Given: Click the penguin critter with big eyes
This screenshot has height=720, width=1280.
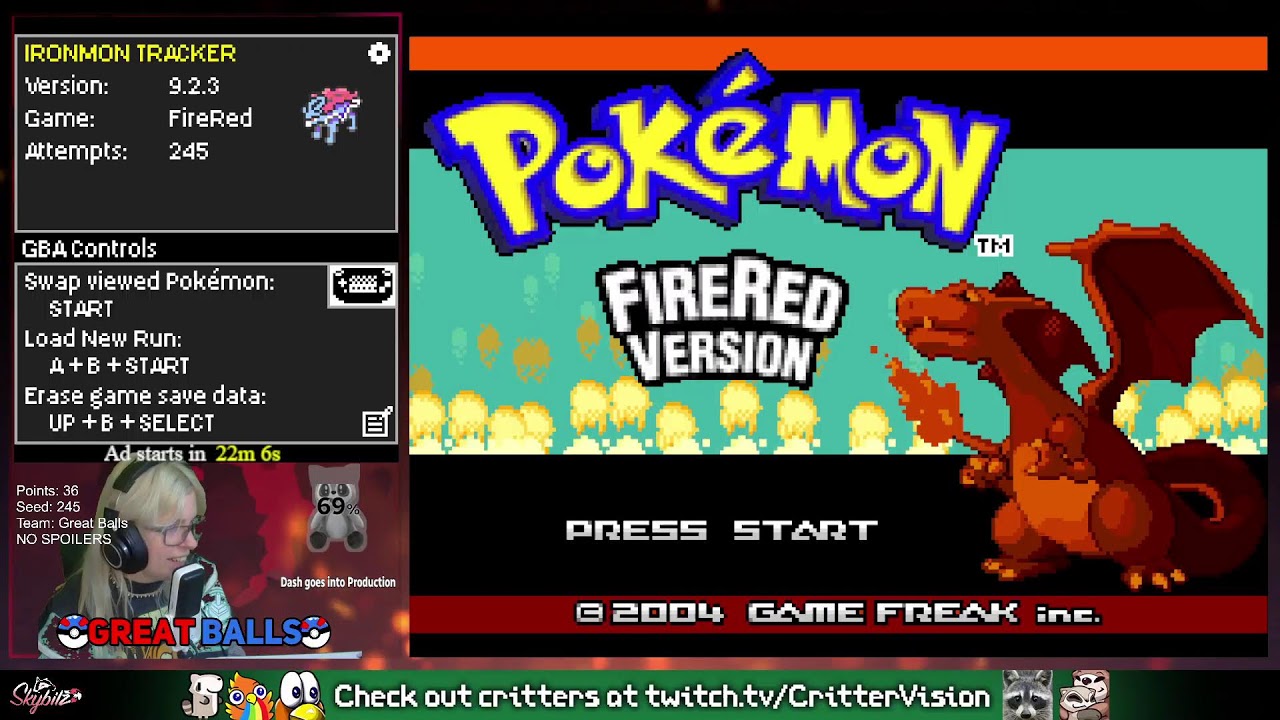Looking at the screenshot, I should (x=302, y=696).
